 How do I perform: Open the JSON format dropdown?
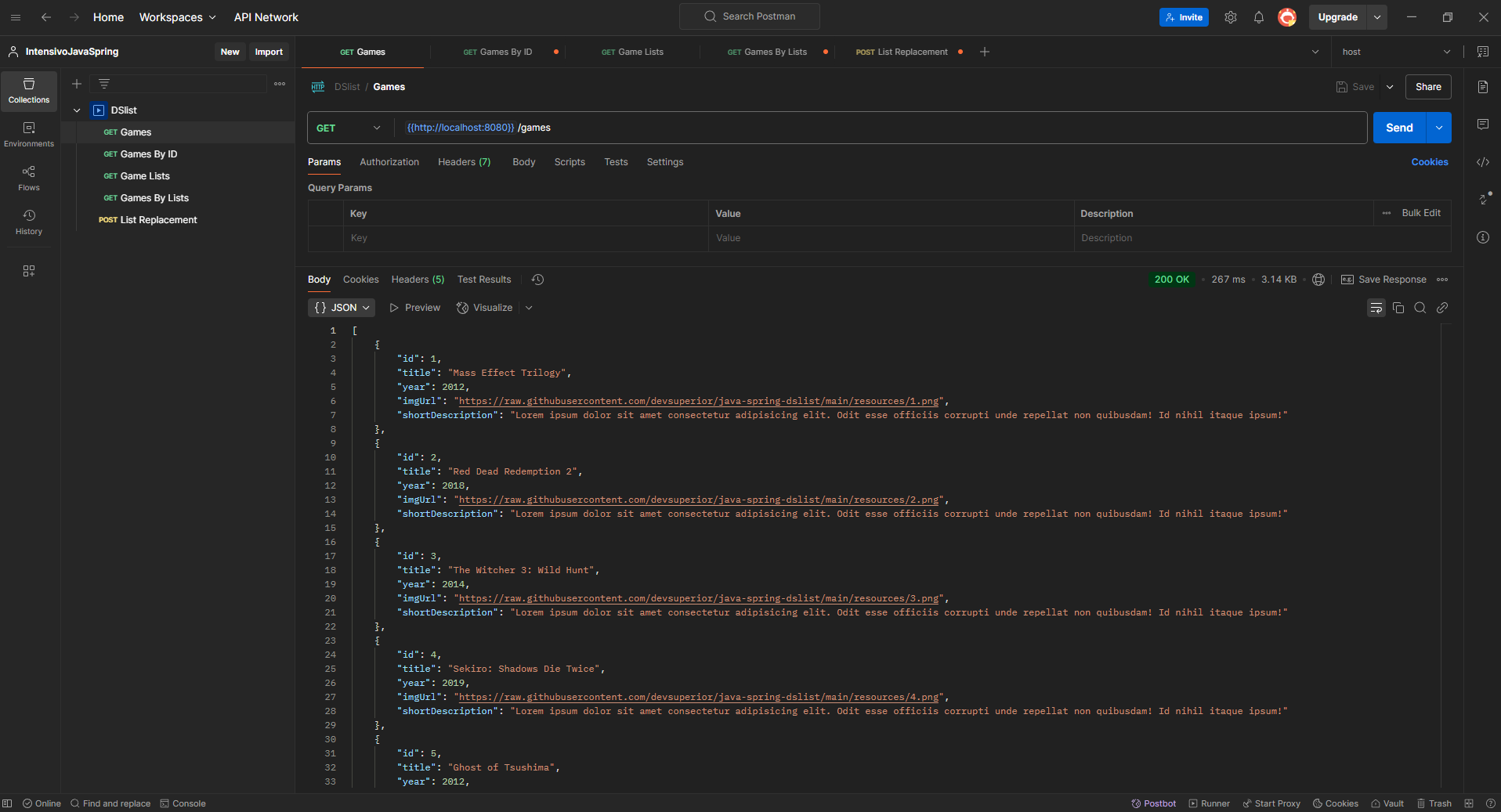point(342,308)
